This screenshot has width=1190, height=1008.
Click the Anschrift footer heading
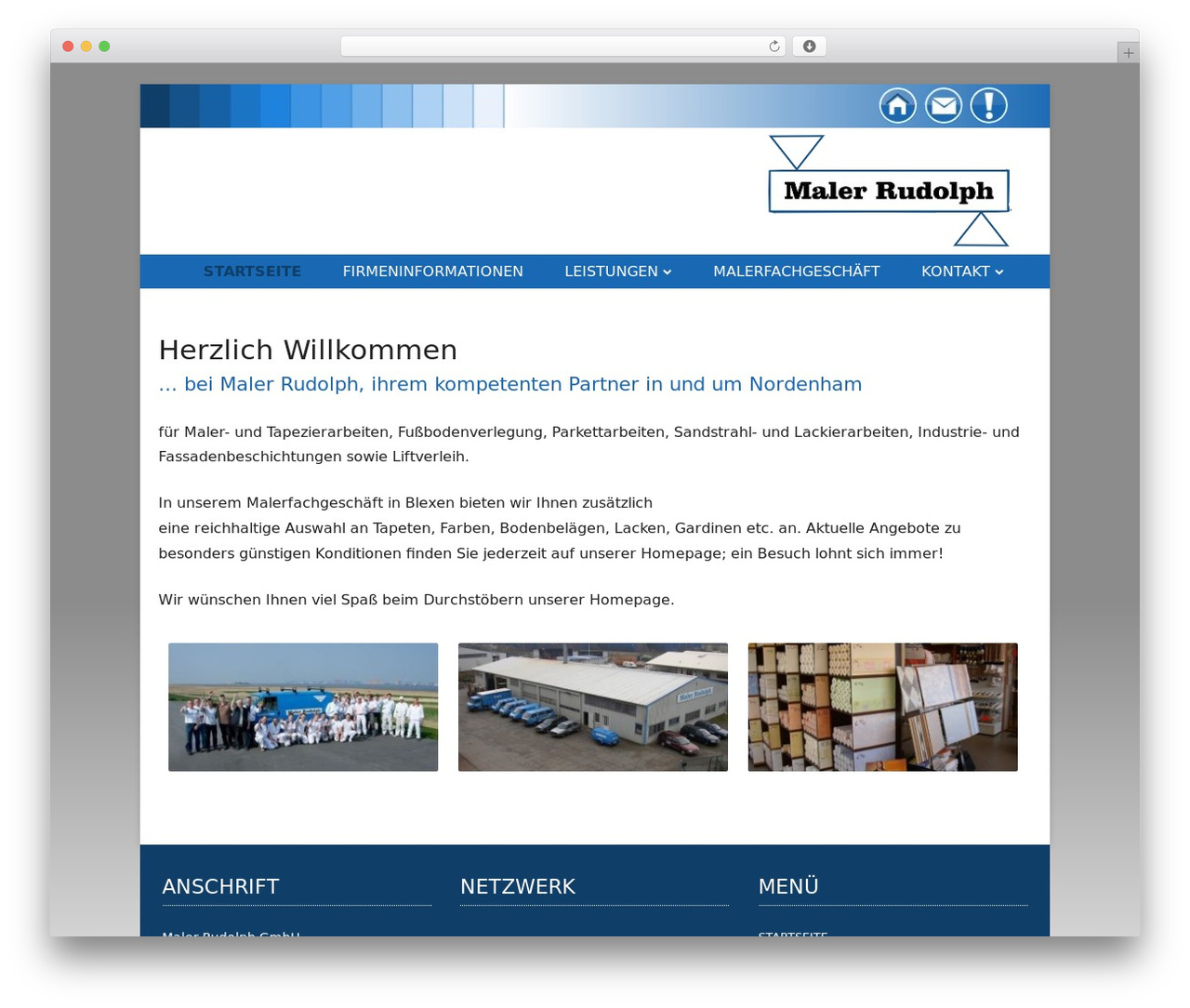coord(220,886)
